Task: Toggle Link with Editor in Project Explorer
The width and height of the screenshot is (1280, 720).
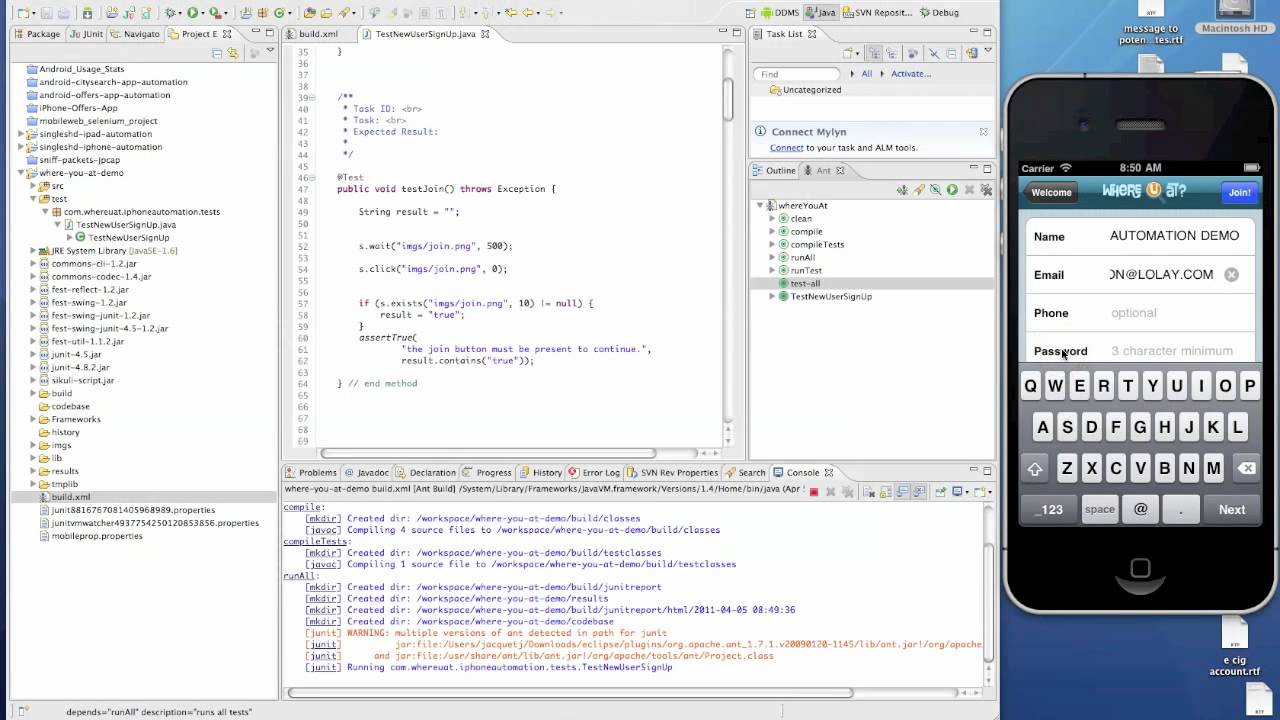Action: (x=233, y=52)
